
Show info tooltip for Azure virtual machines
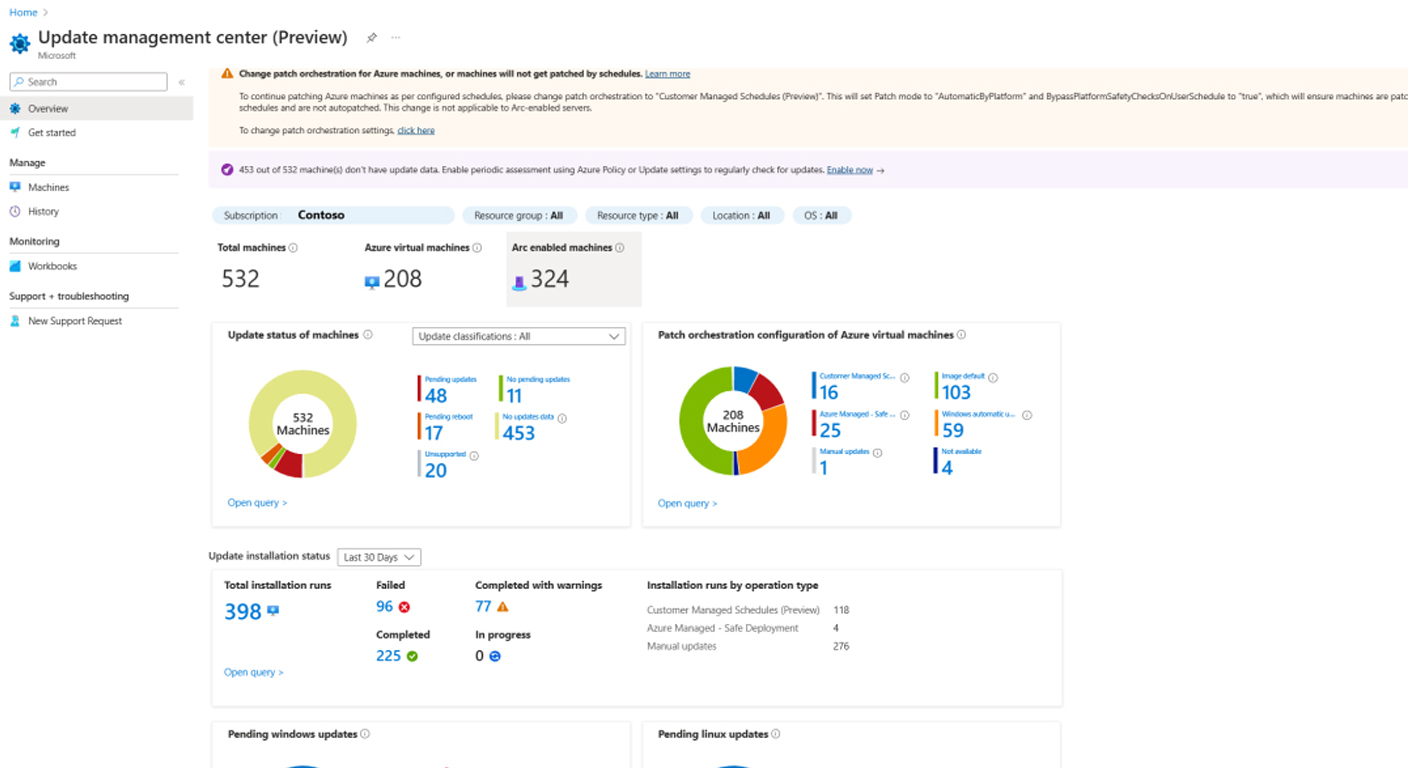pyautogui.click(x=477, y=248)
